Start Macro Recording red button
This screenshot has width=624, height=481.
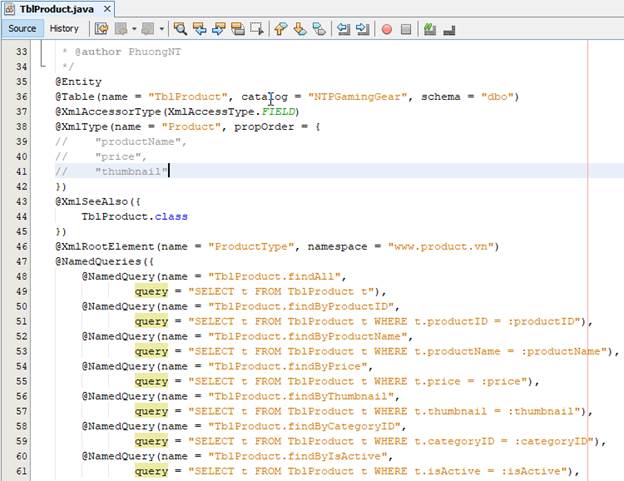[x=386, y=29]
